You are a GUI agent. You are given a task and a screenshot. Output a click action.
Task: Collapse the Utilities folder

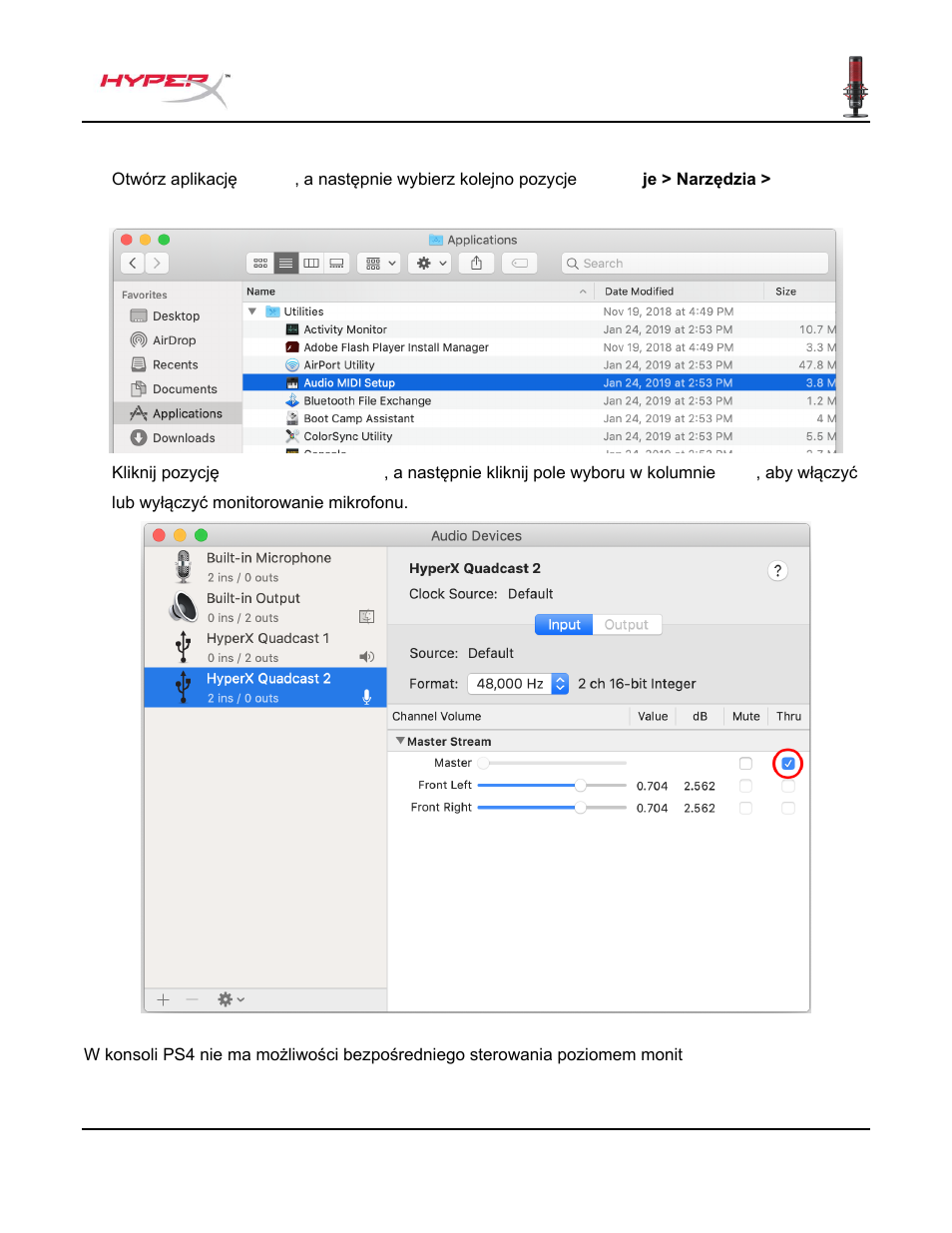(252, 311)
